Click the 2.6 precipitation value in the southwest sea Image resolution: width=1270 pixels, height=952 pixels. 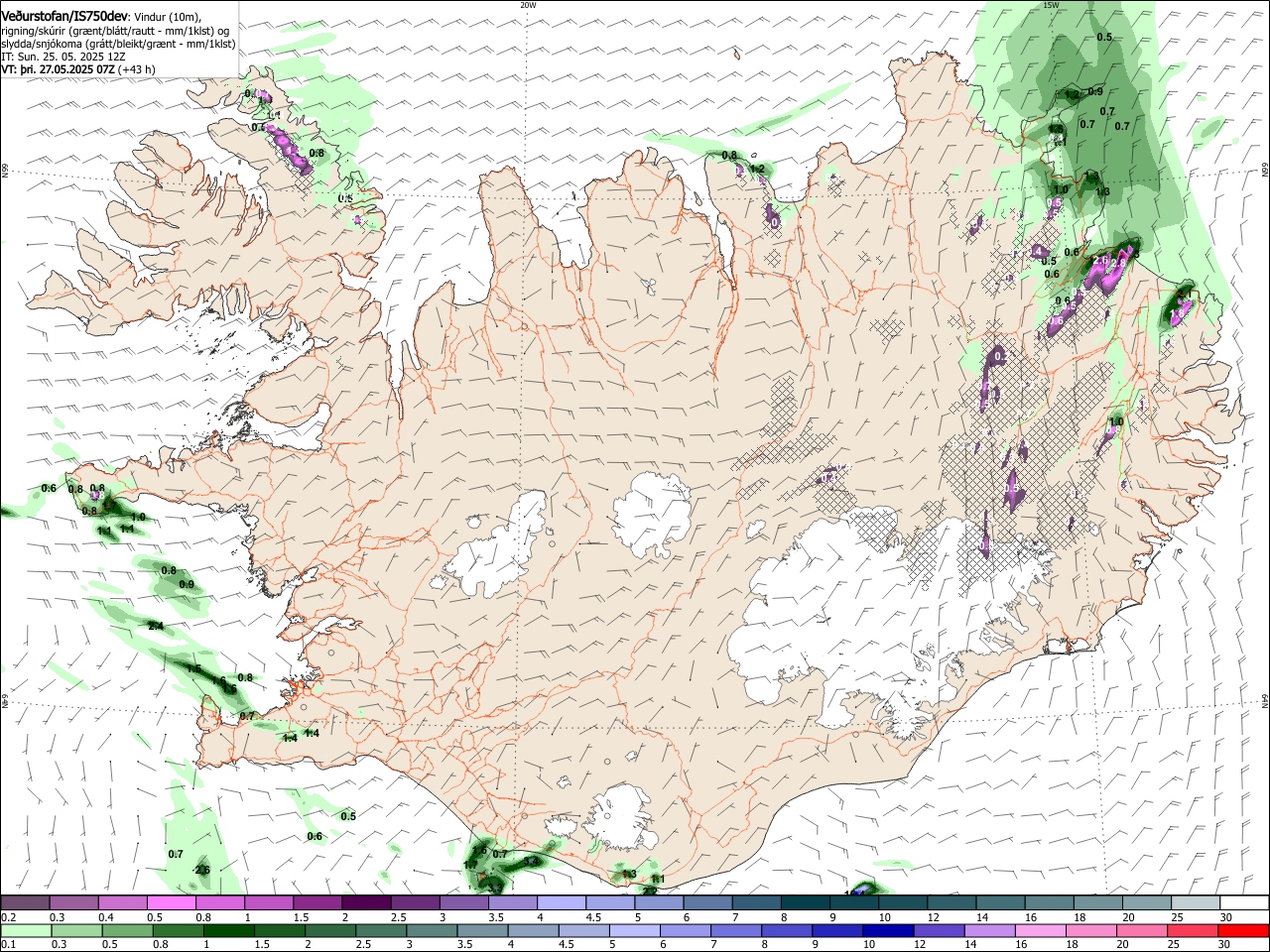(202, 870)
